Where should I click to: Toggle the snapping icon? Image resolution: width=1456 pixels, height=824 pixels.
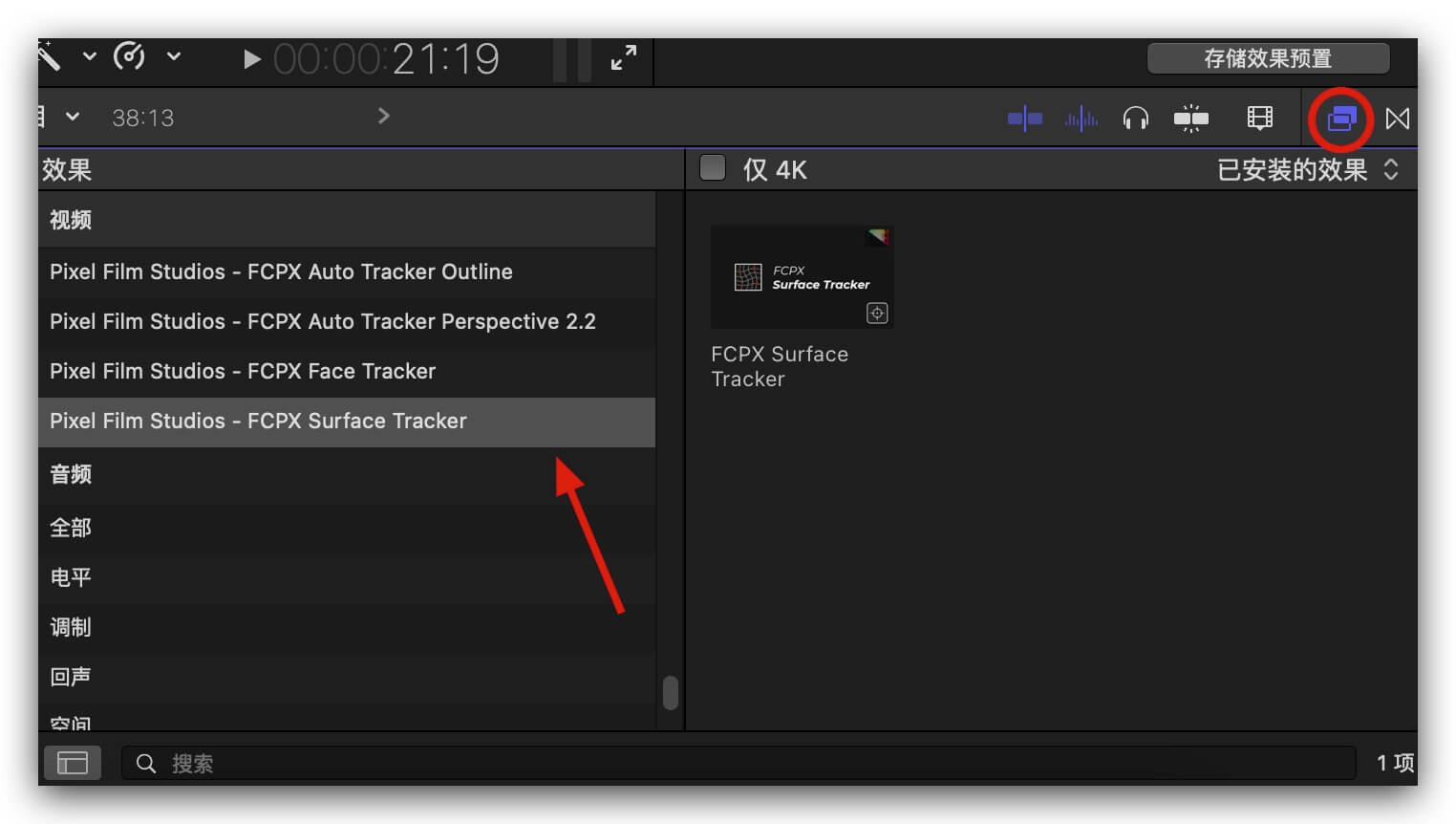pos(1191,119)
